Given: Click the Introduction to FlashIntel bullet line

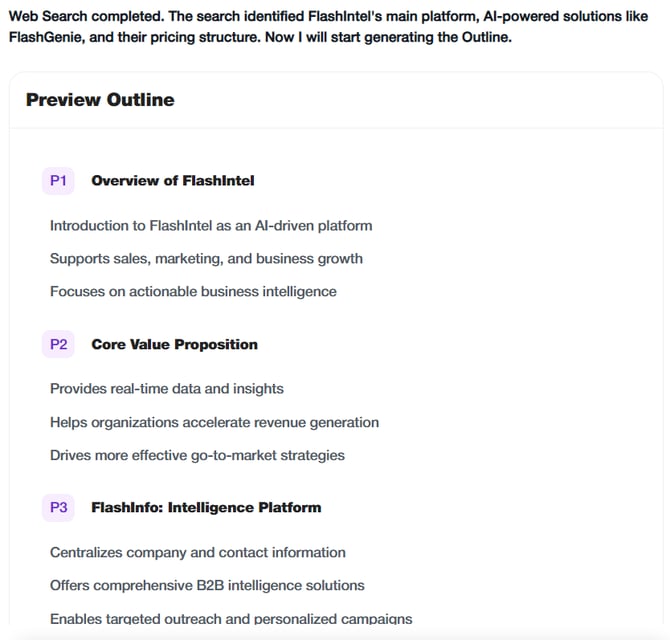Looking at the screenshot, I should click(211, 226).
